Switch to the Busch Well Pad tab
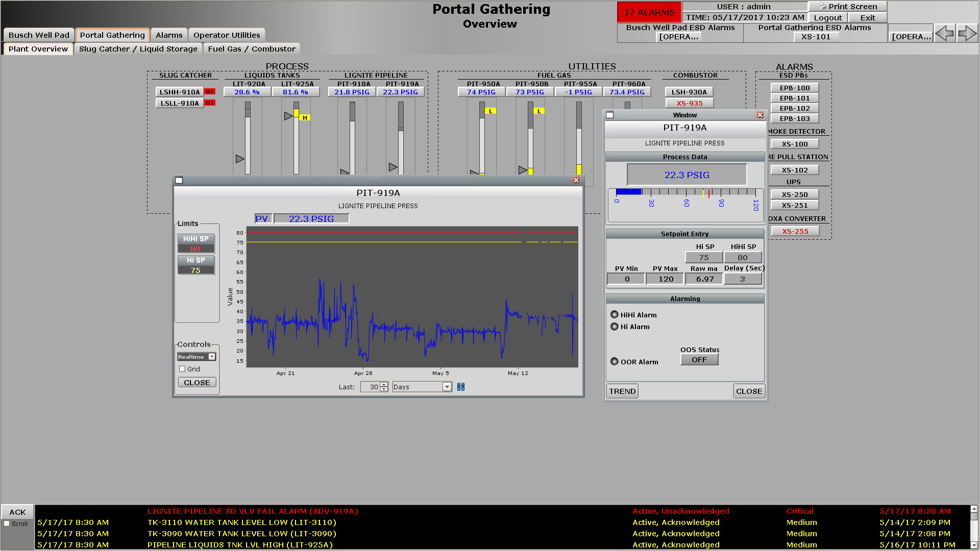The image size is (980, 551). [x=39, y=35]
